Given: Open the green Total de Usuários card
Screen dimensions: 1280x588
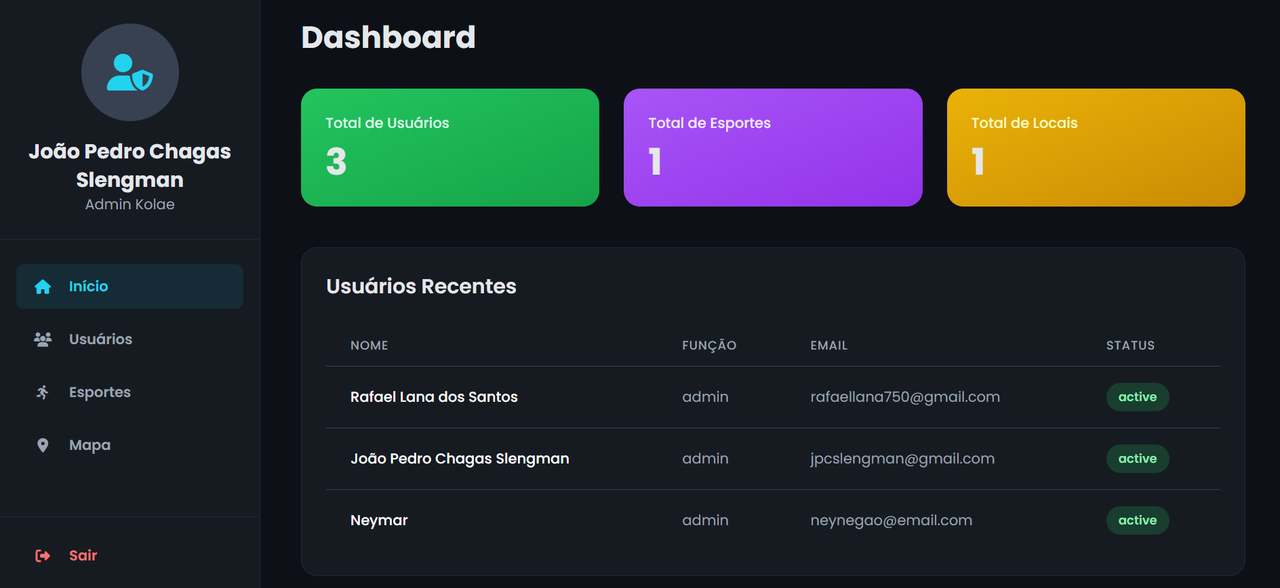Looking at the screenshot, I should point(450,148).
